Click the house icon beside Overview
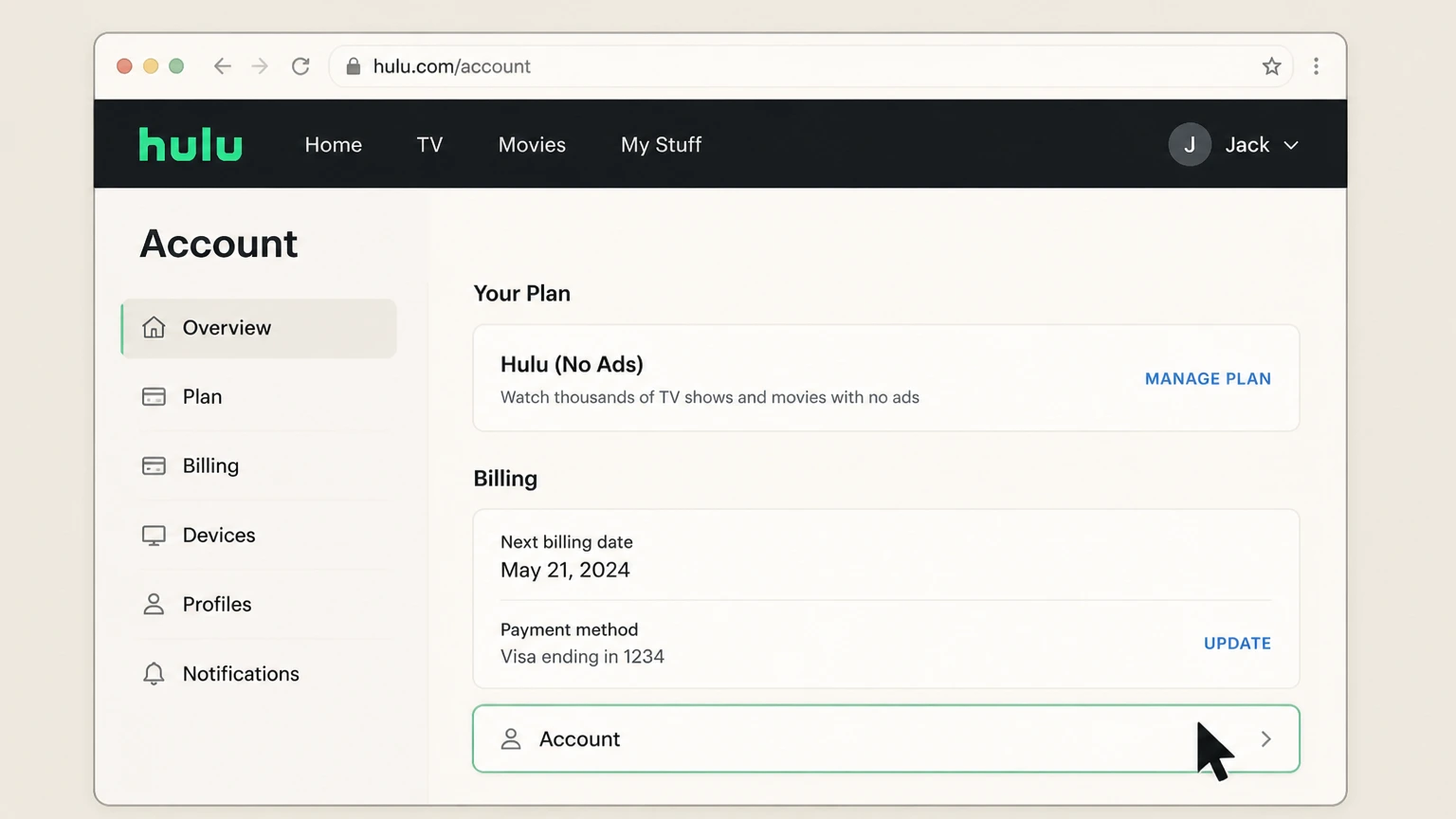Viewport: 1456px width, 819px height. pos(154,327)
